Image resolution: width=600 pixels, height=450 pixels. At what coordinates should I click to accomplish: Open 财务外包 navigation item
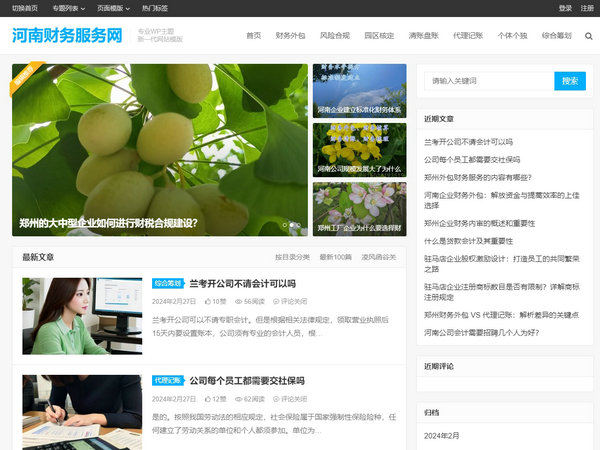pos(290,36)
